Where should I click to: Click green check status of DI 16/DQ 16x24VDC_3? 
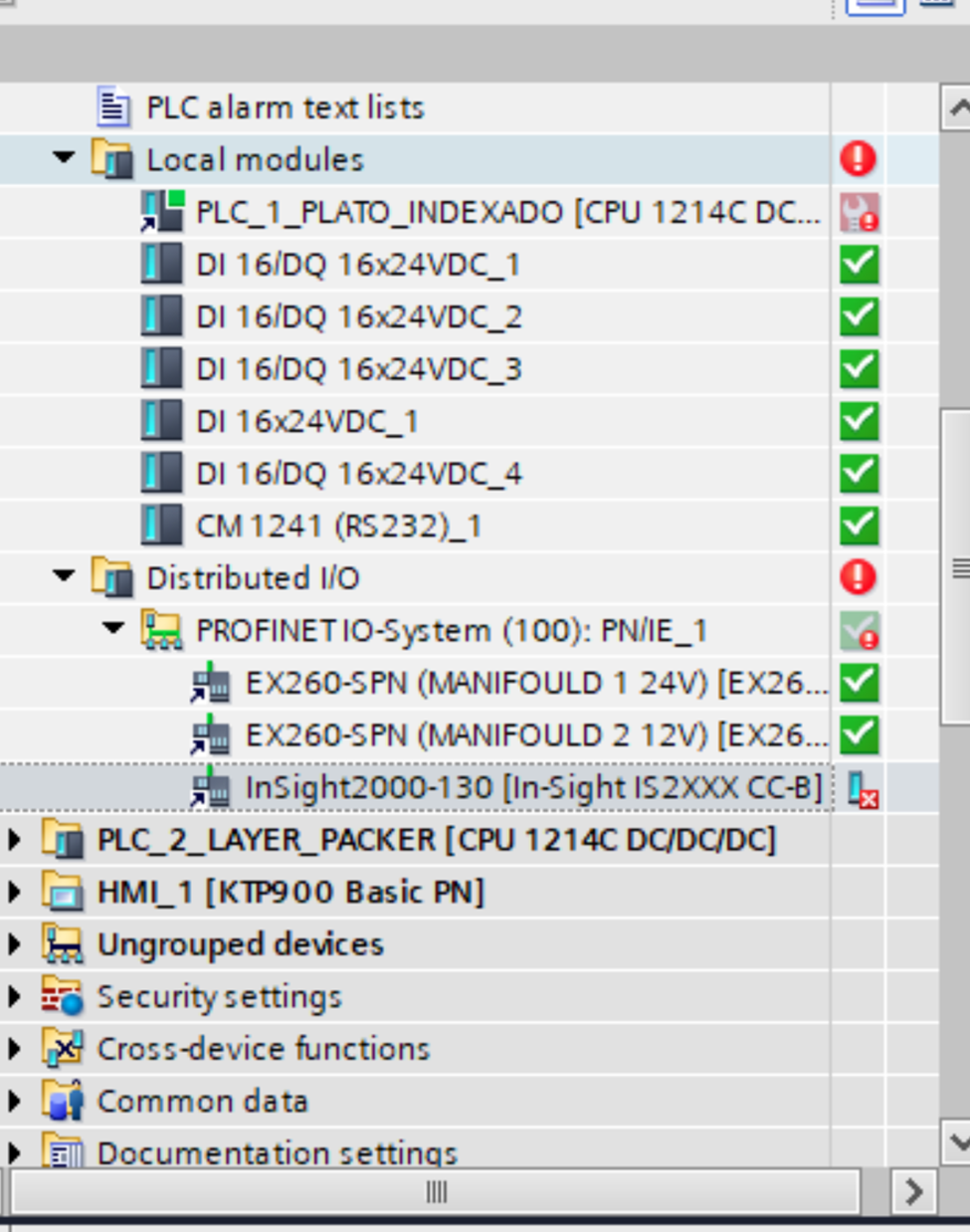(x=859, y=369)
